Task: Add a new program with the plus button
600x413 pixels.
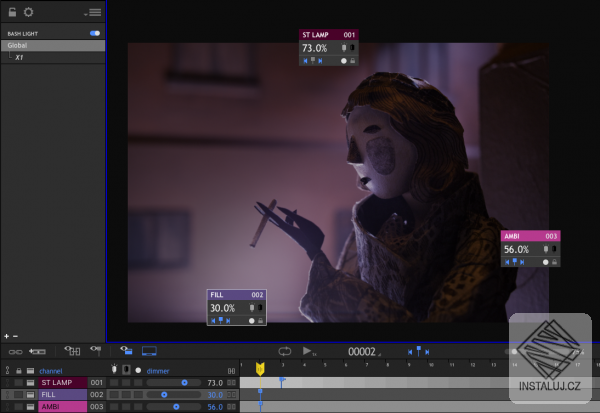Action: pyautogui.click(x=7, y=336)
